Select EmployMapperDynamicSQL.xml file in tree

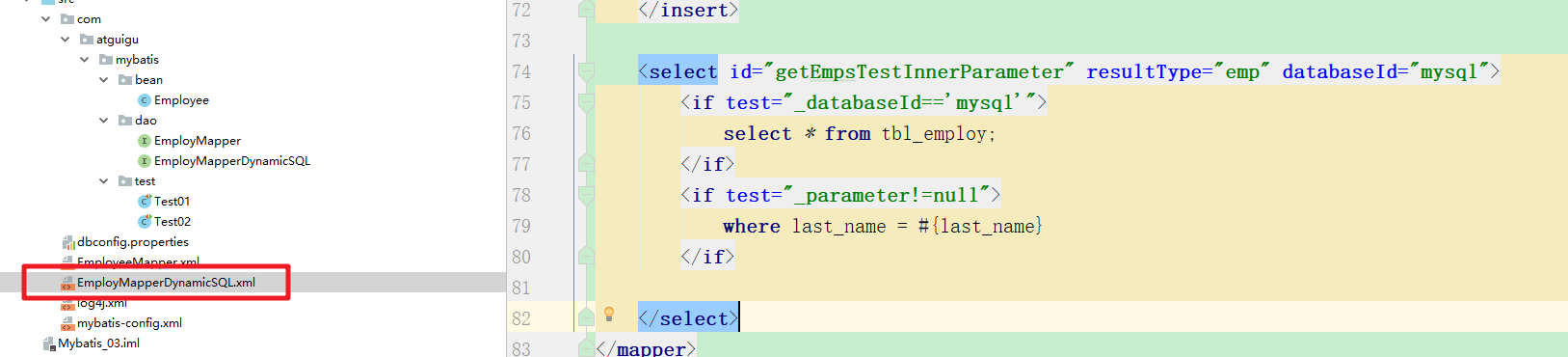click(x=166, y=283)
